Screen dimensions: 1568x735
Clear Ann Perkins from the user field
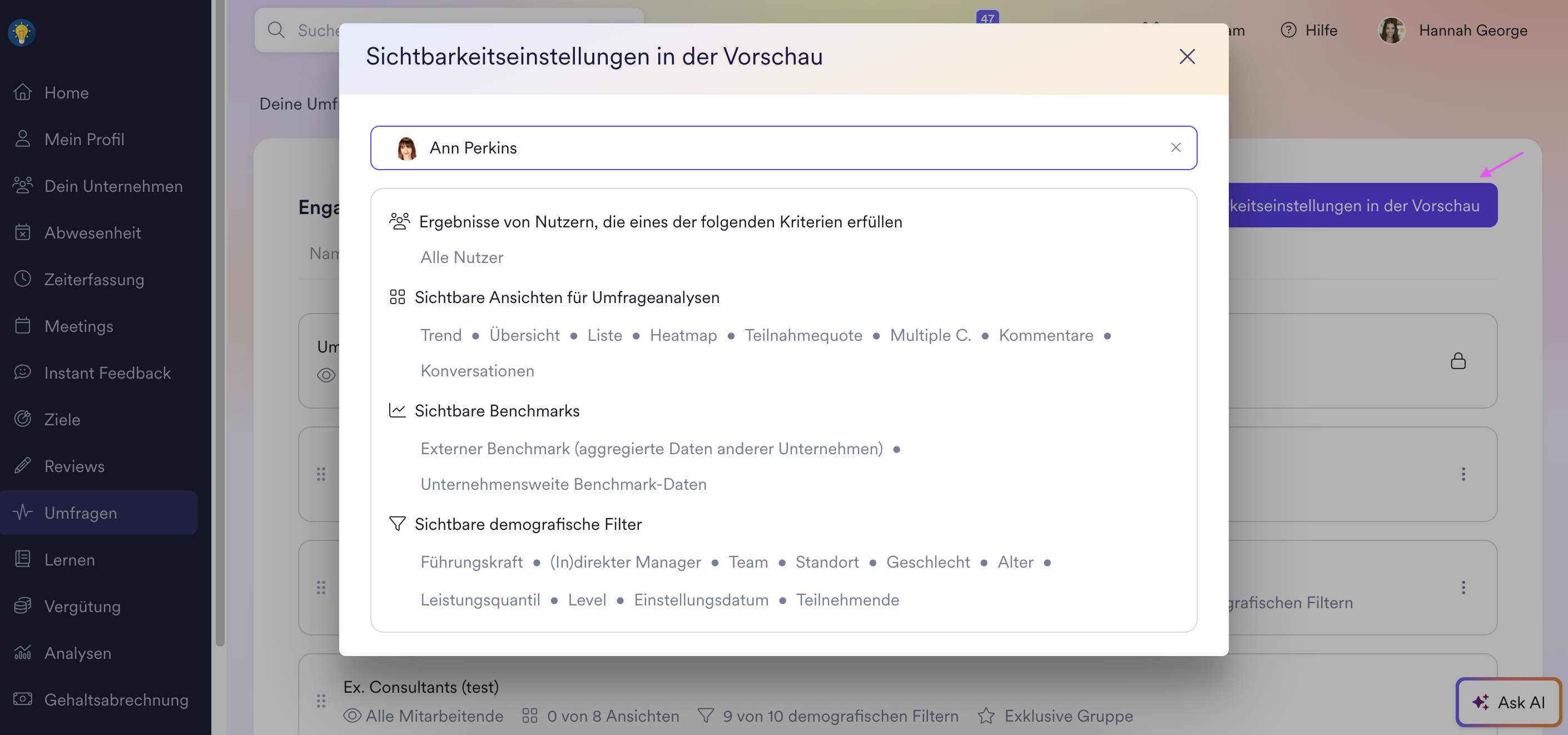click(1175, 147)
